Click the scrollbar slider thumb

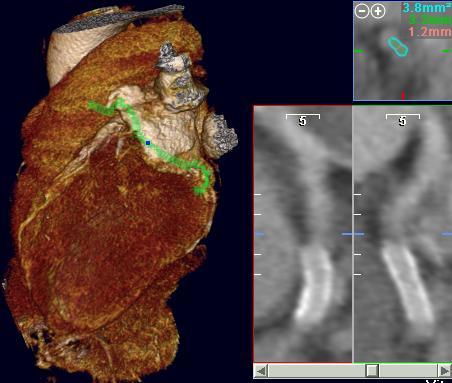pos(372,371)
